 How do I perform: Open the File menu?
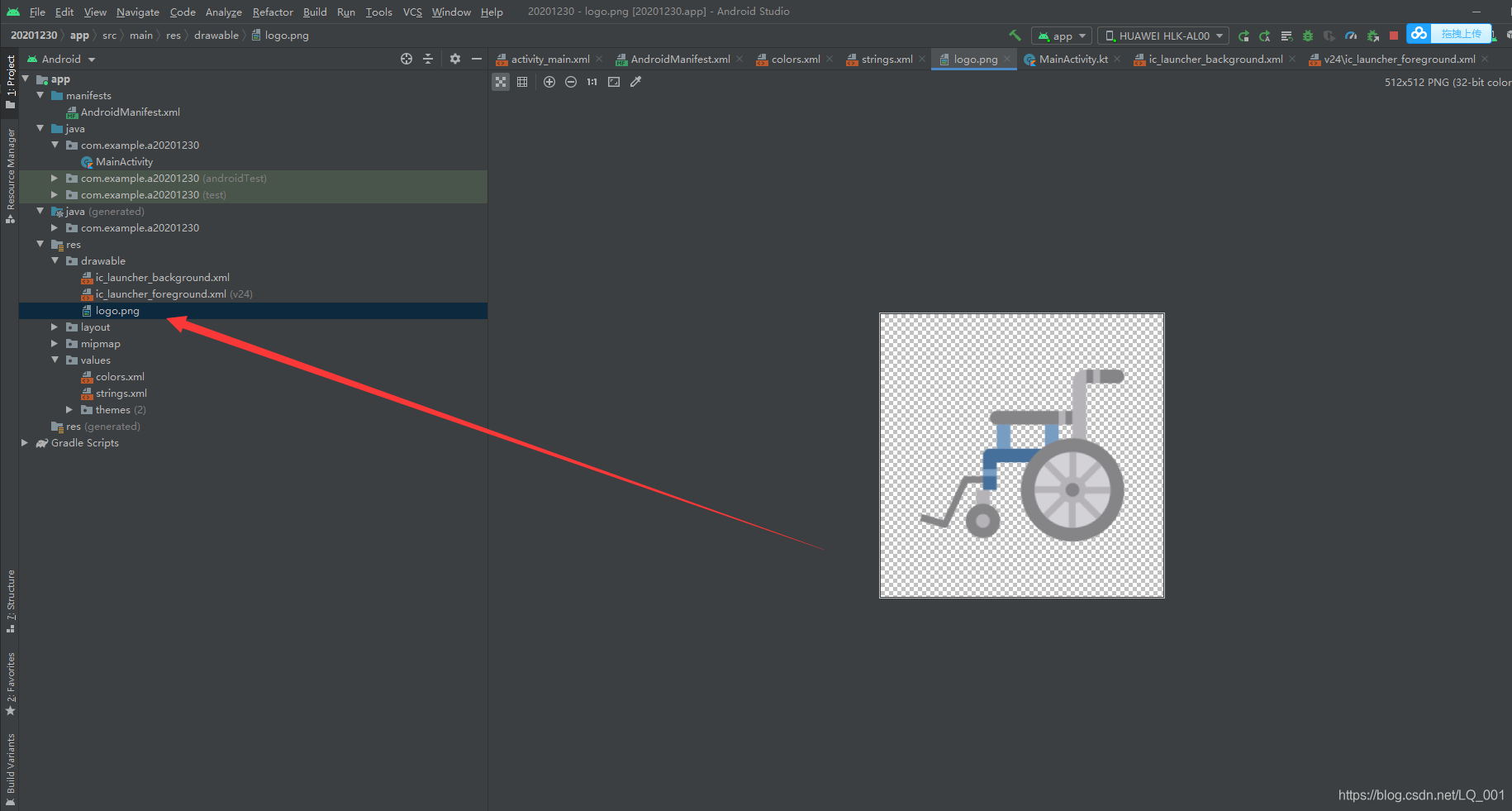click(37, 12)
